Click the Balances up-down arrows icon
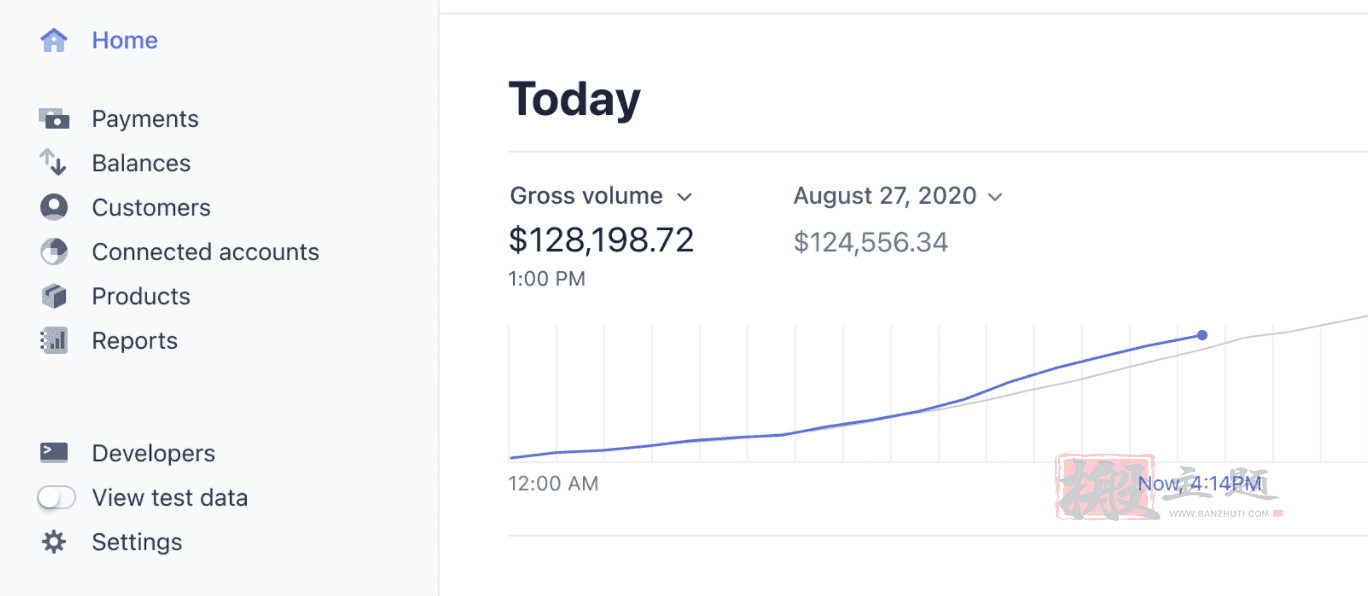Screen dimensions: 1368x596 point(53,163)
